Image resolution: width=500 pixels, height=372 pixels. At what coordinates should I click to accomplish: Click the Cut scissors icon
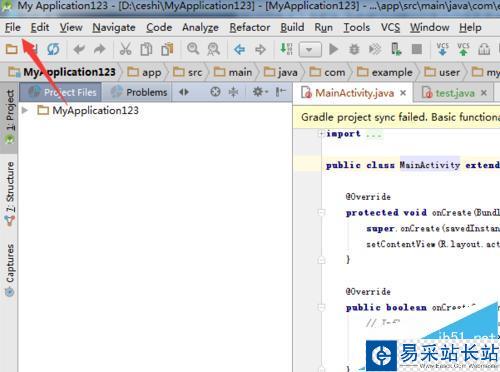tap(125, 49)
